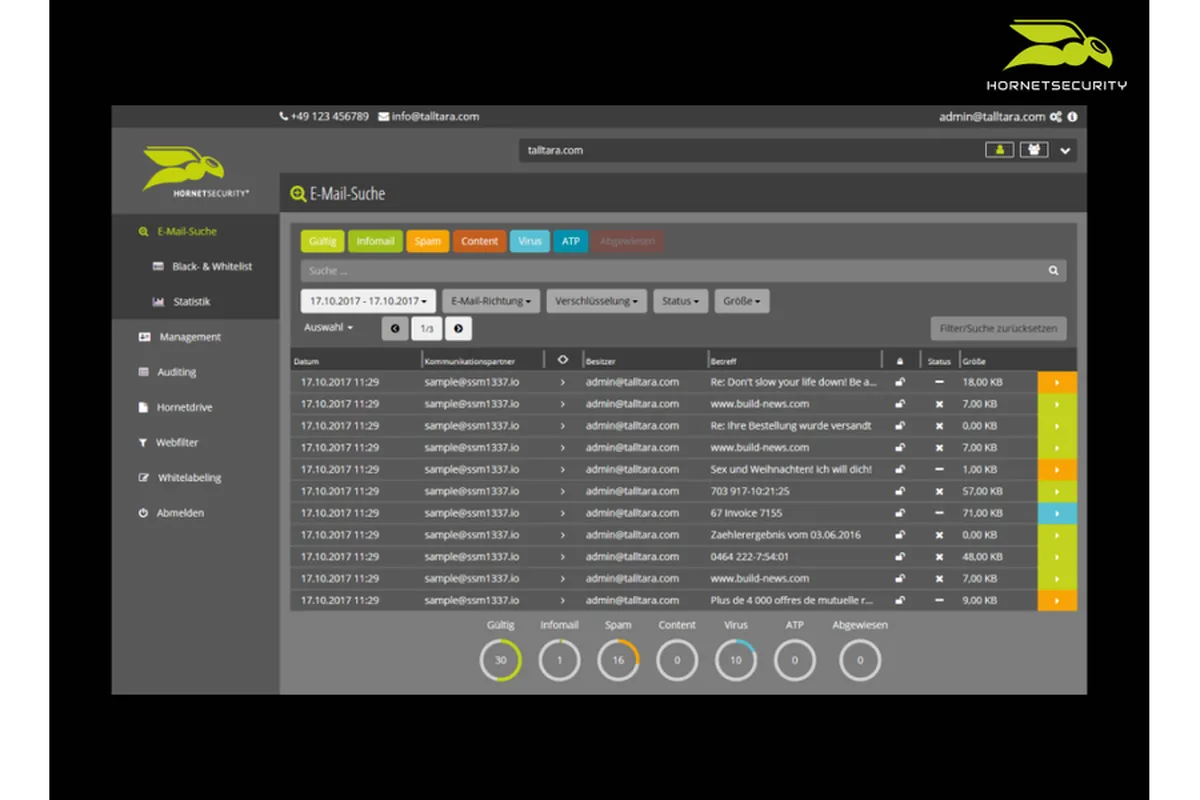Click the phone icon in the top bar
The height and width of the screenshot is (800, 1200).
coord(284,117)
